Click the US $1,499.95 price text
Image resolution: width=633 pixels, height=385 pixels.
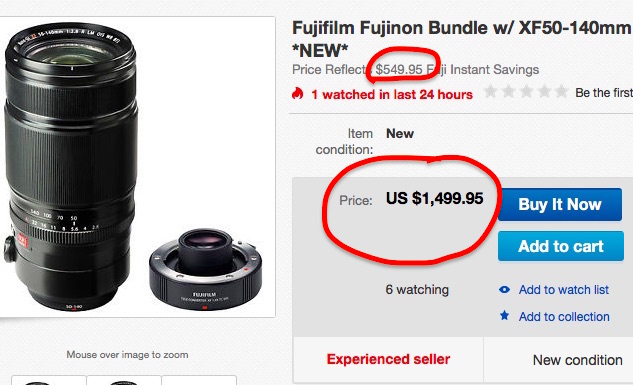coord(434,198)
